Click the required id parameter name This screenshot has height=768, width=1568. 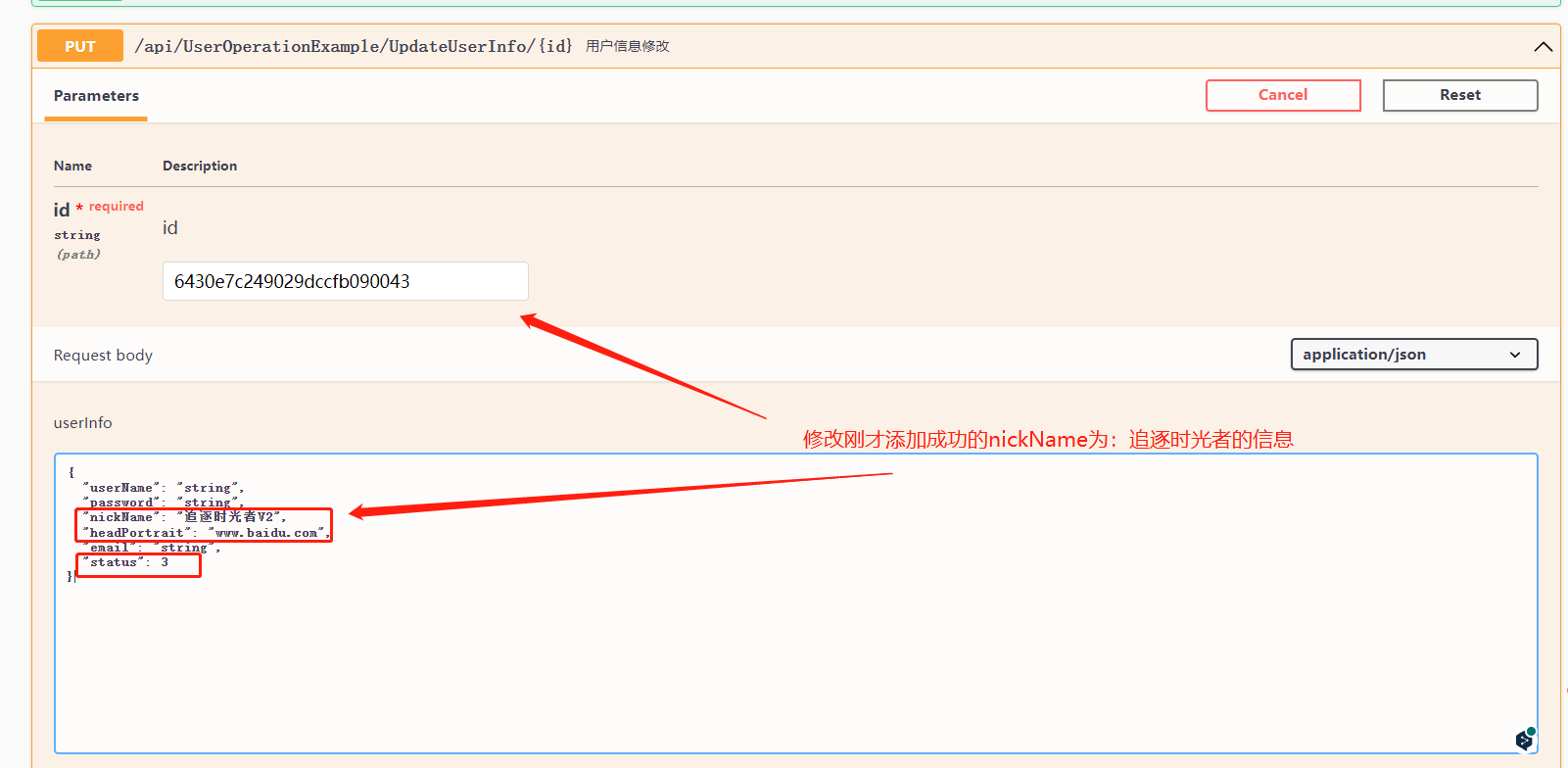(62, 210)
